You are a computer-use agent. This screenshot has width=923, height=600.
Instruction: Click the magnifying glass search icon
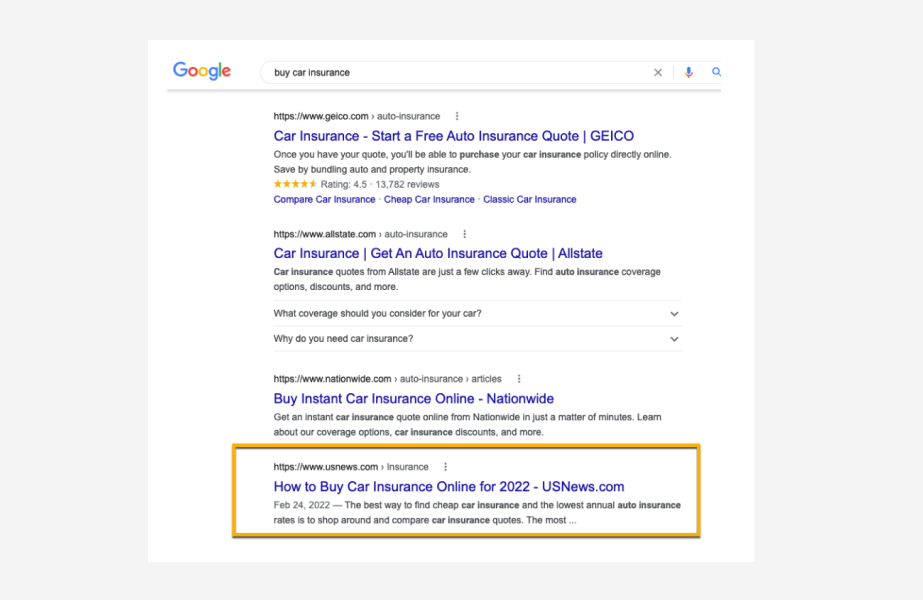[x=716, y=72]
